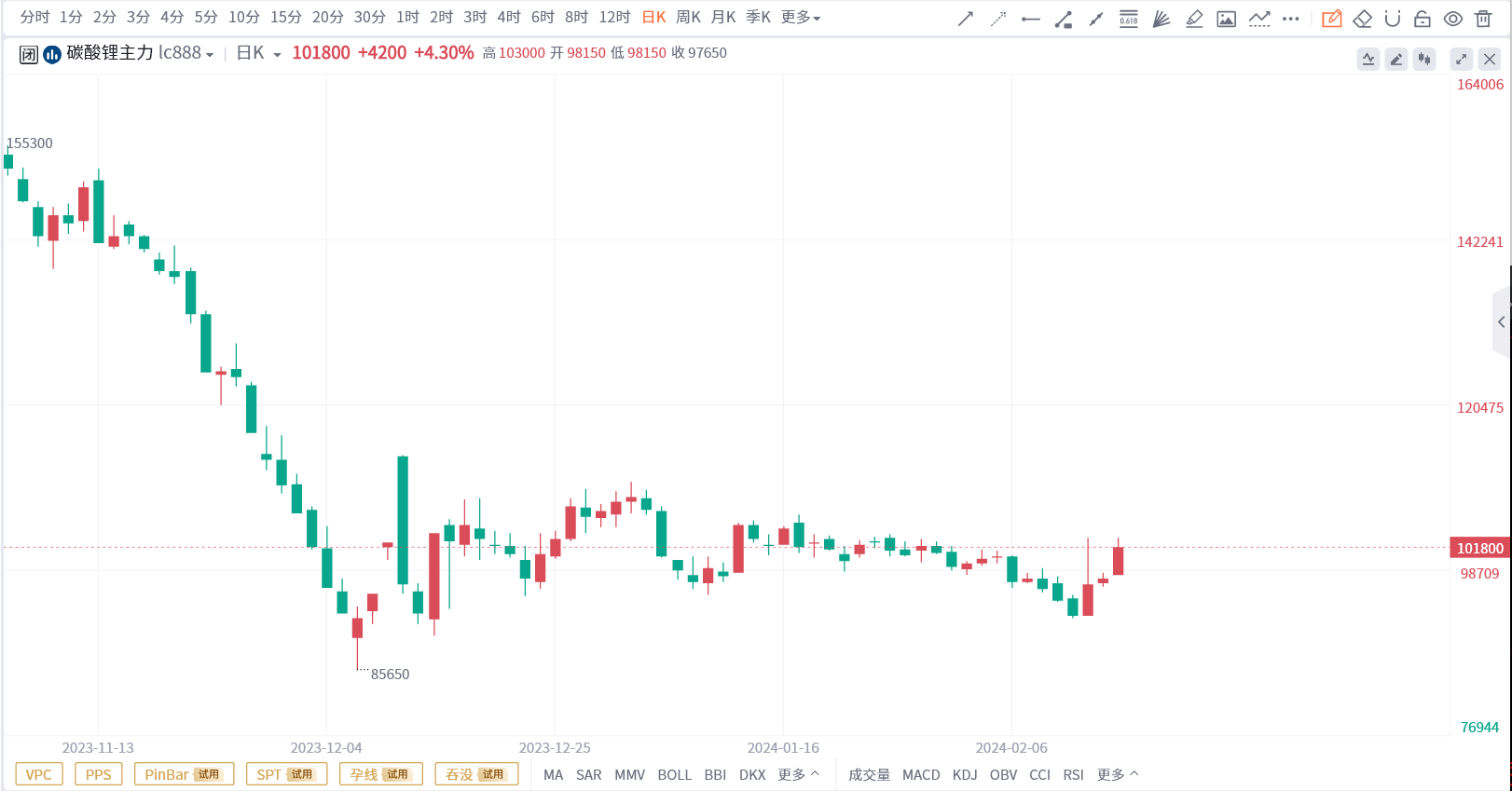This screenshot has width=1512, height=791.
Task: Expand 更多 main-chart indicators list
Action: pos(799,774)
